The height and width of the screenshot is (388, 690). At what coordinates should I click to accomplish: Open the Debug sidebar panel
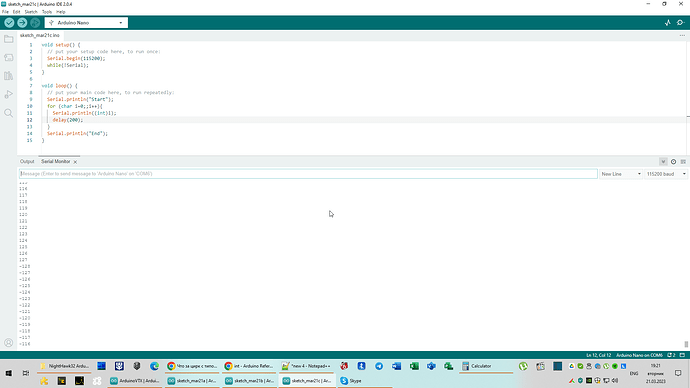pyautogui.click(x=8, y=94)
